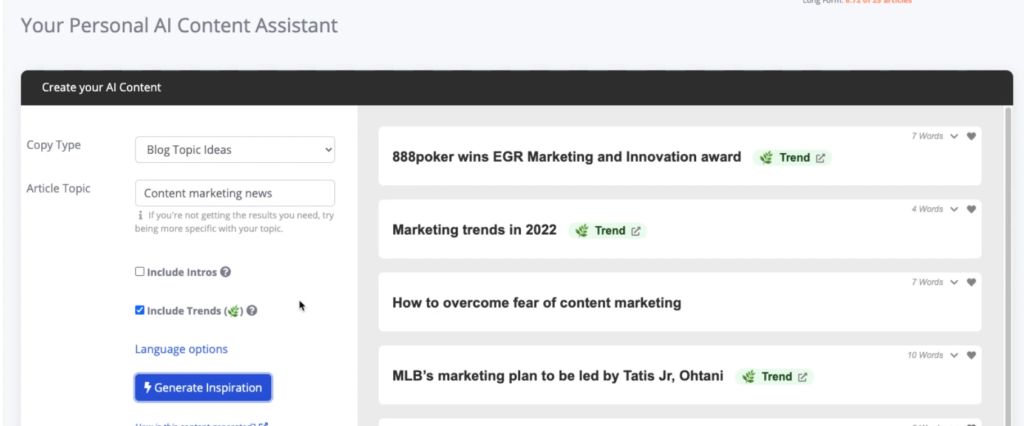Select 'Marketing trends in 2022' title

click(475, 230)
